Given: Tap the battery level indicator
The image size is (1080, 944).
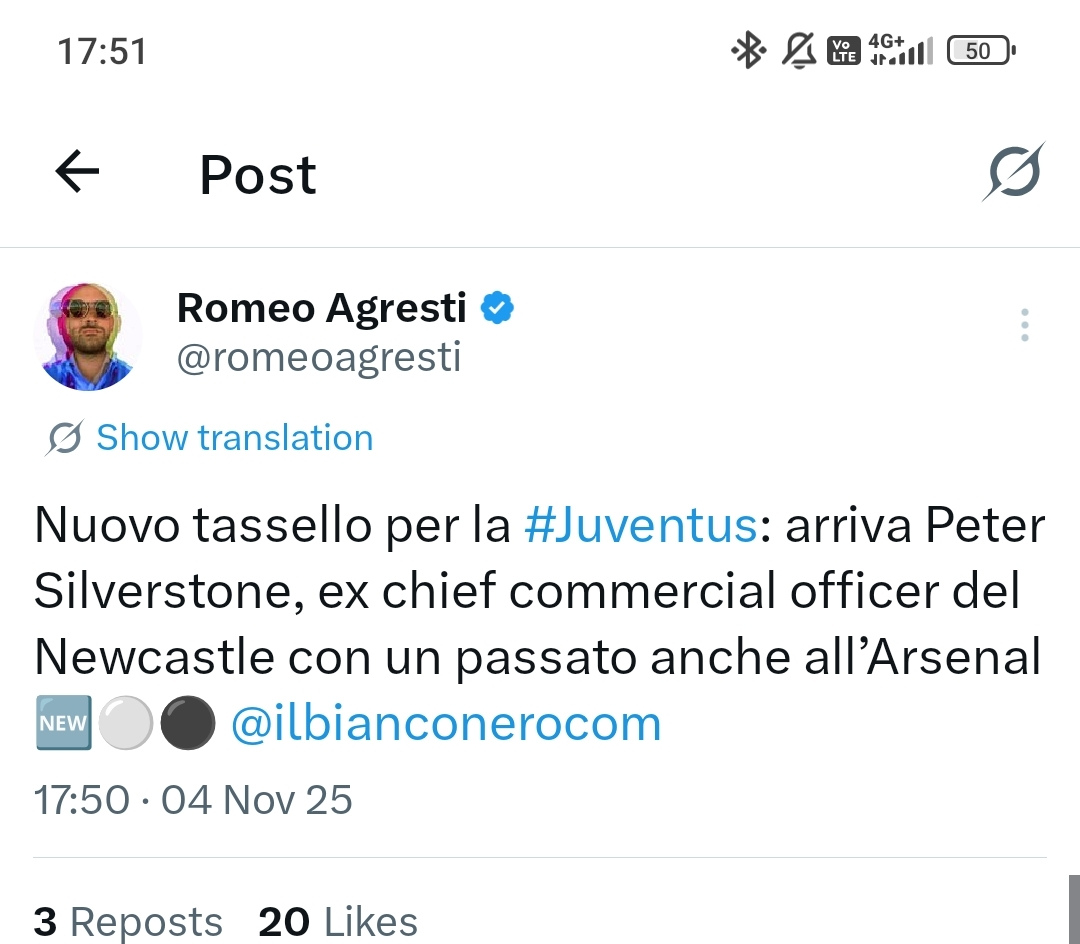Looking at the screenshot, I should click(x=980, y=50).
